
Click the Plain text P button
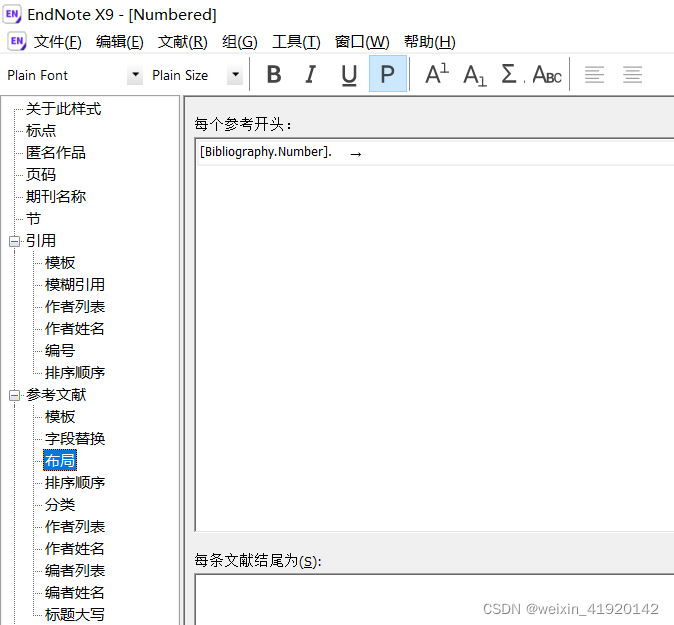[388, 74]
